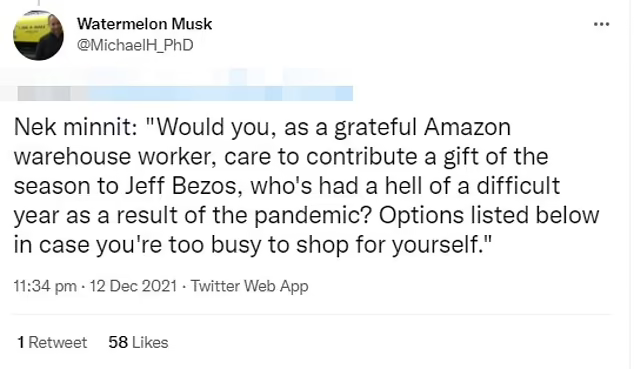Open the Watermelon Musk profile avatar
The width and height of the screenshot is (634, 369).
click(x=38, y=36)
